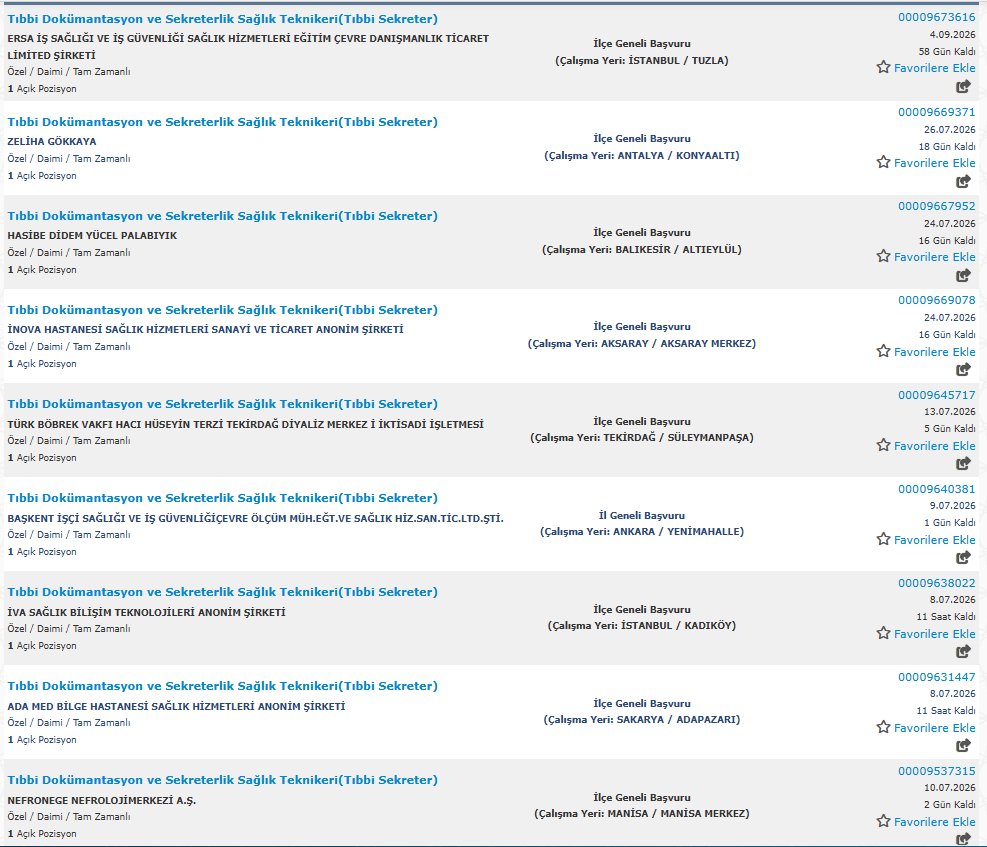Open Tıbbi Sekreter job title for İVA SAĞLIK BİLİŞİM
The image size is (987, 847).
[222, 592]
